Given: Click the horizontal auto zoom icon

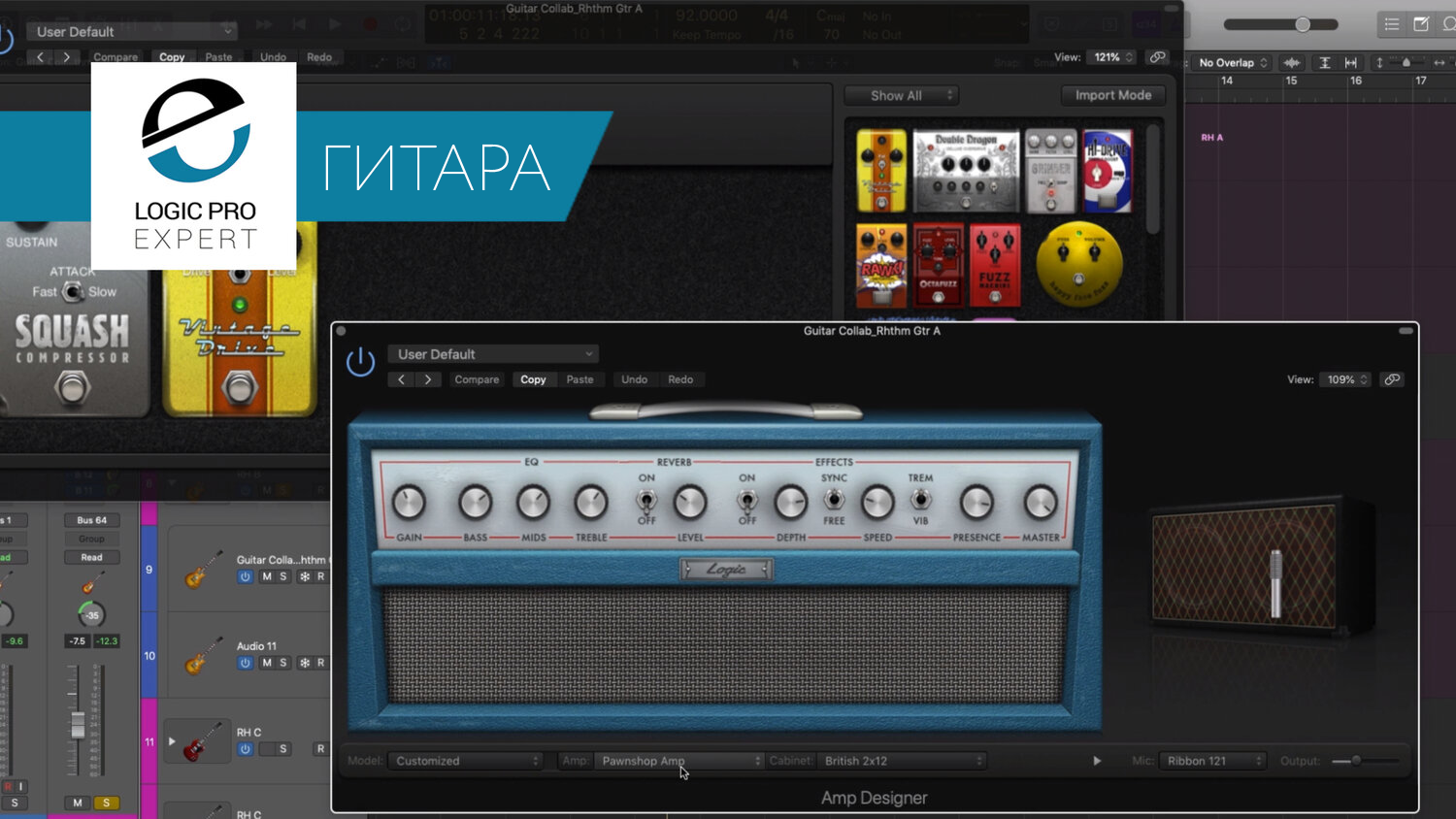Looking at the screenshot, I should click(x=1350, y=62).
